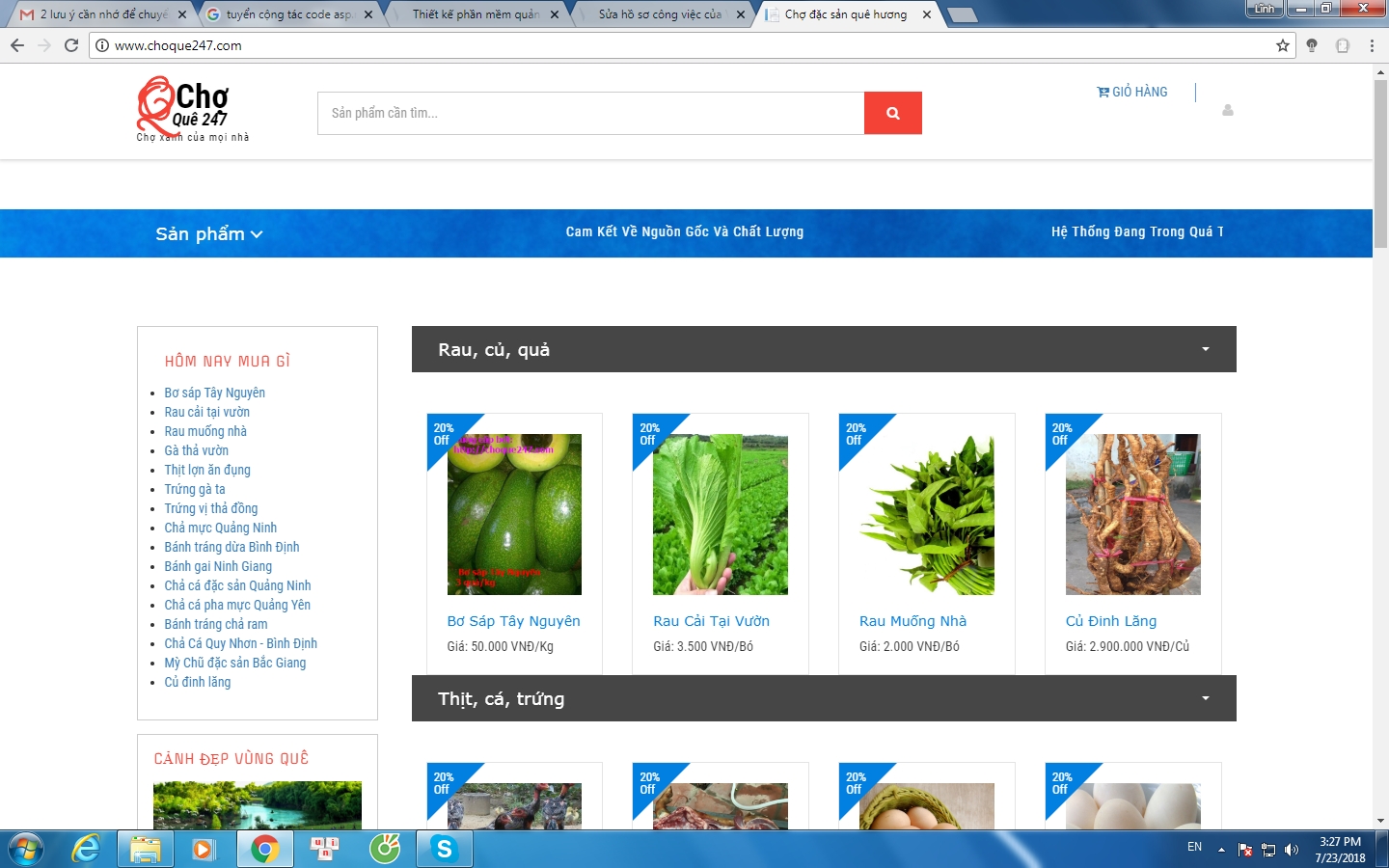The height and width of the screenshot is (868, 1389).
Task: Reload the page with the refresh icon
Action: 71,45
